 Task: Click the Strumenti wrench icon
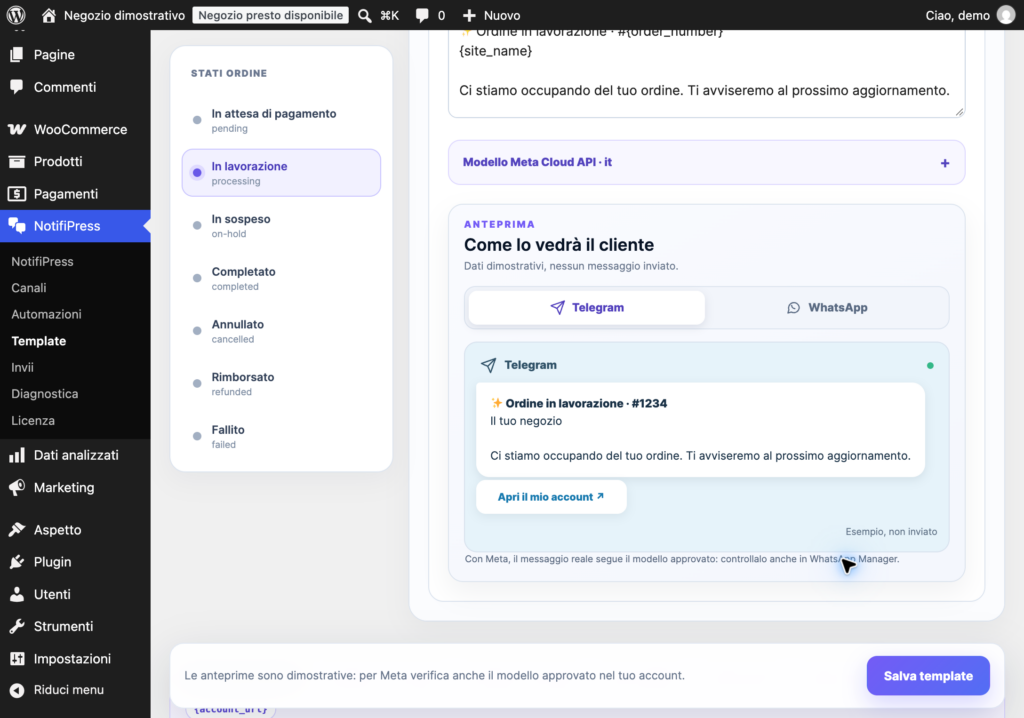point(17,627)
